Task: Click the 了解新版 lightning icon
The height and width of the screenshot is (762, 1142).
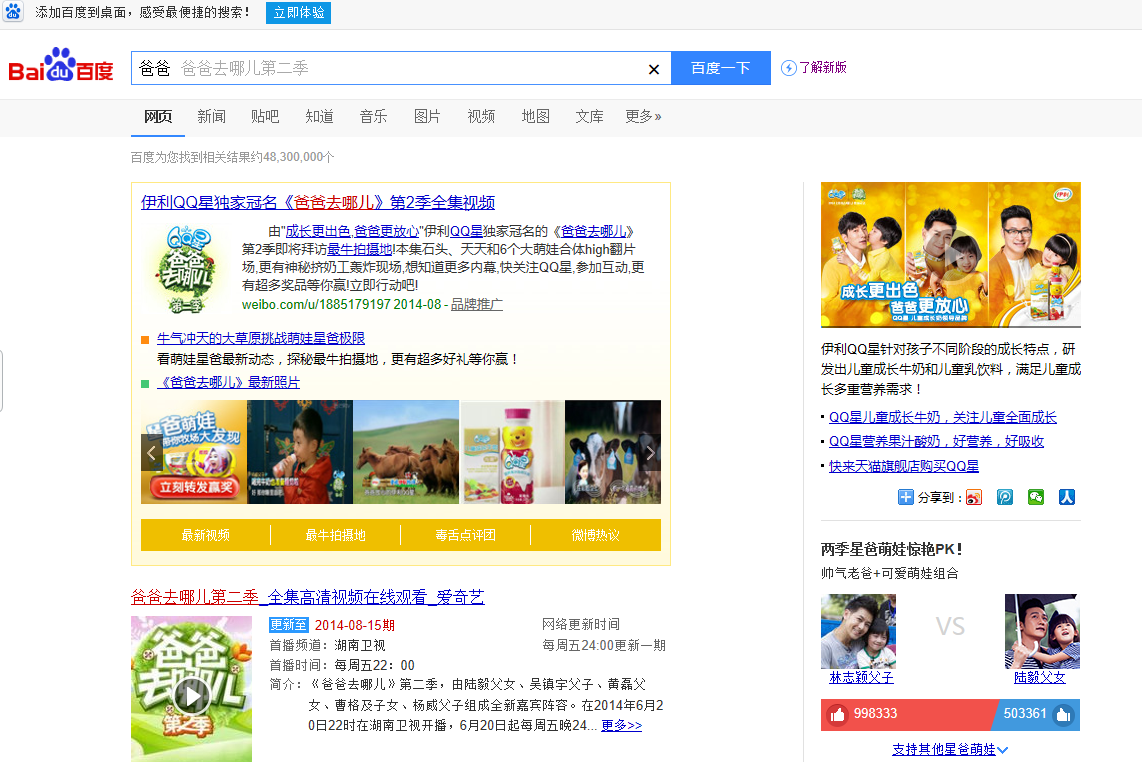Action: pos(789,68)
